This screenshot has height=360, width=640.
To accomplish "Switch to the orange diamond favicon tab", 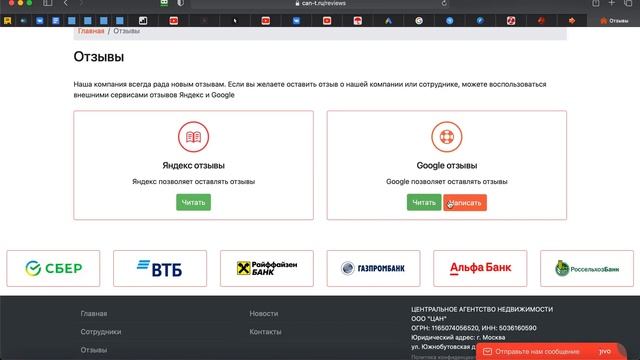I will pos(572,20).
